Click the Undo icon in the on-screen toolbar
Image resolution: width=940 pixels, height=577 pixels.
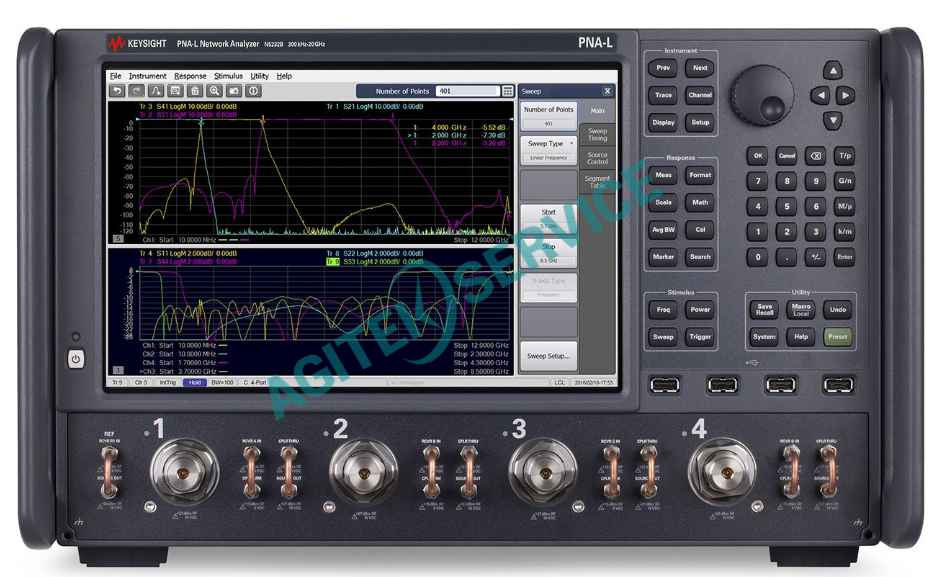click(117, 91)
